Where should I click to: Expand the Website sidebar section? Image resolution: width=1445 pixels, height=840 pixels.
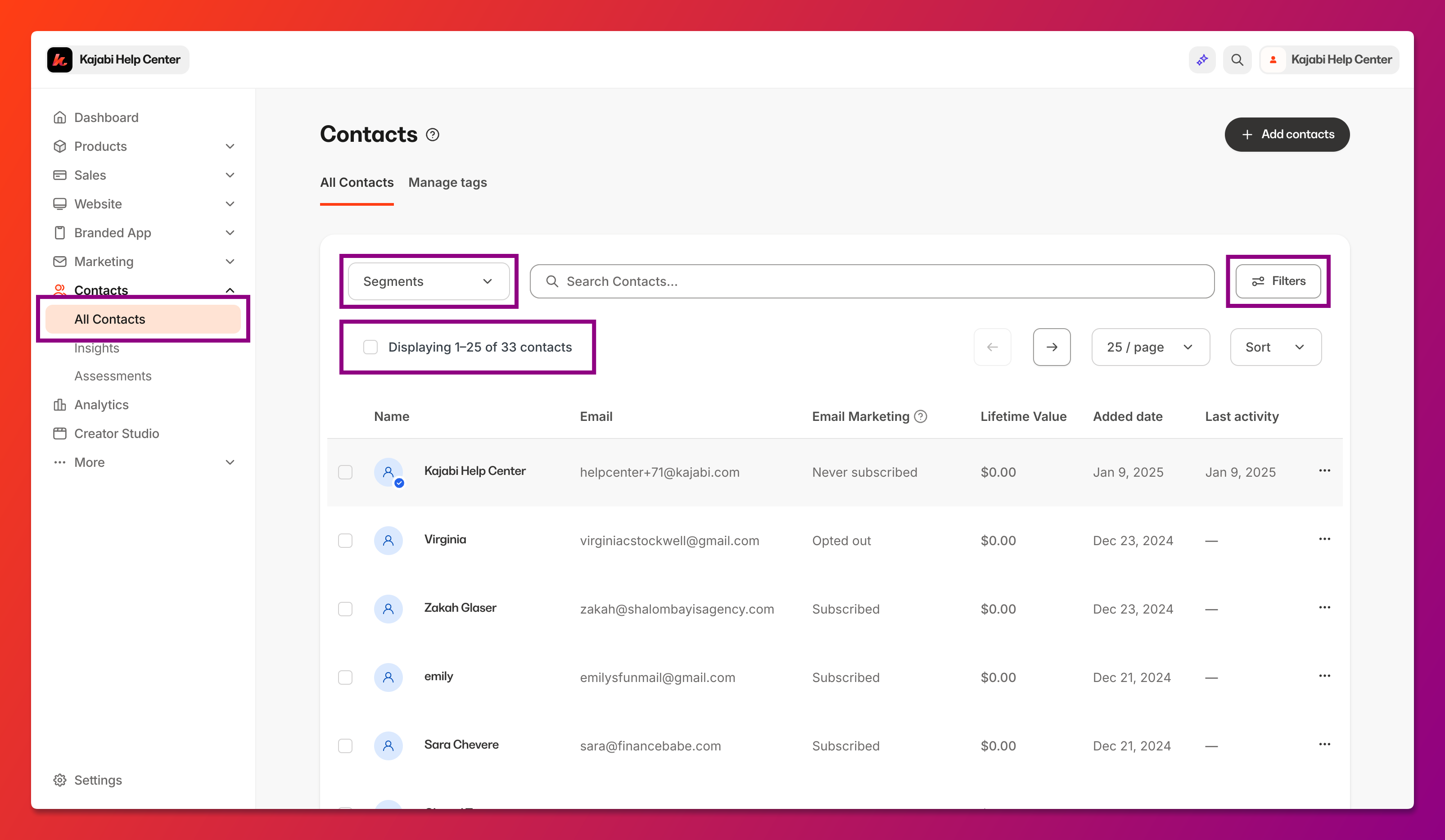[x=230, y=204]
